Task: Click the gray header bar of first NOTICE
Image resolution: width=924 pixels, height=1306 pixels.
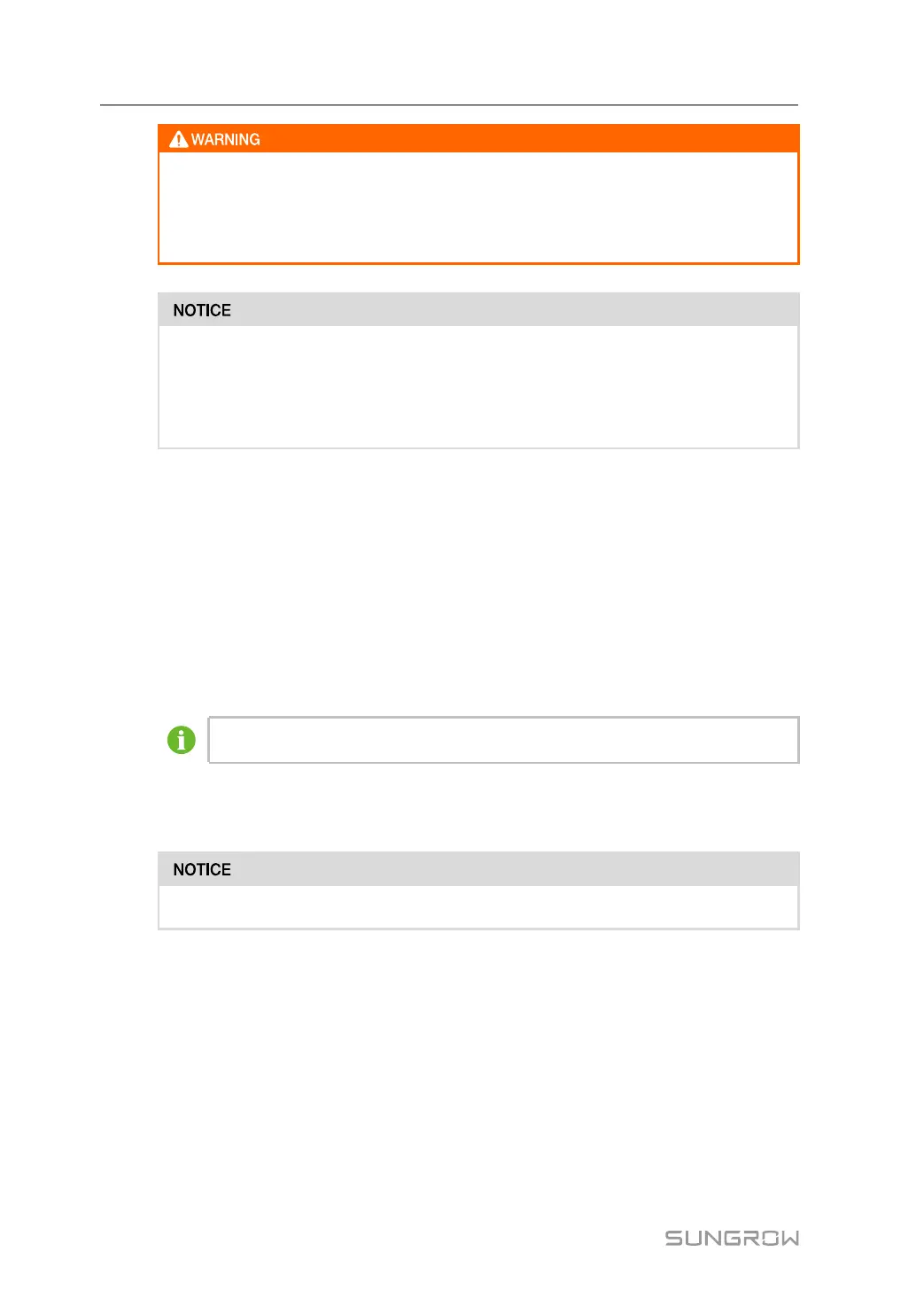Action: pyautogui.click(x=478, y=309)
